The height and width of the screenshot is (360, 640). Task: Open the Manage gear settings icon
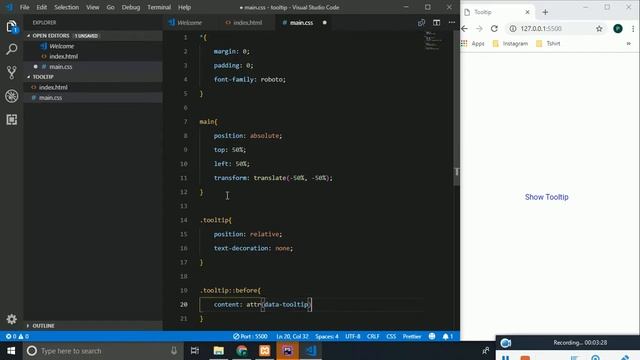click(x=11, y=319)
